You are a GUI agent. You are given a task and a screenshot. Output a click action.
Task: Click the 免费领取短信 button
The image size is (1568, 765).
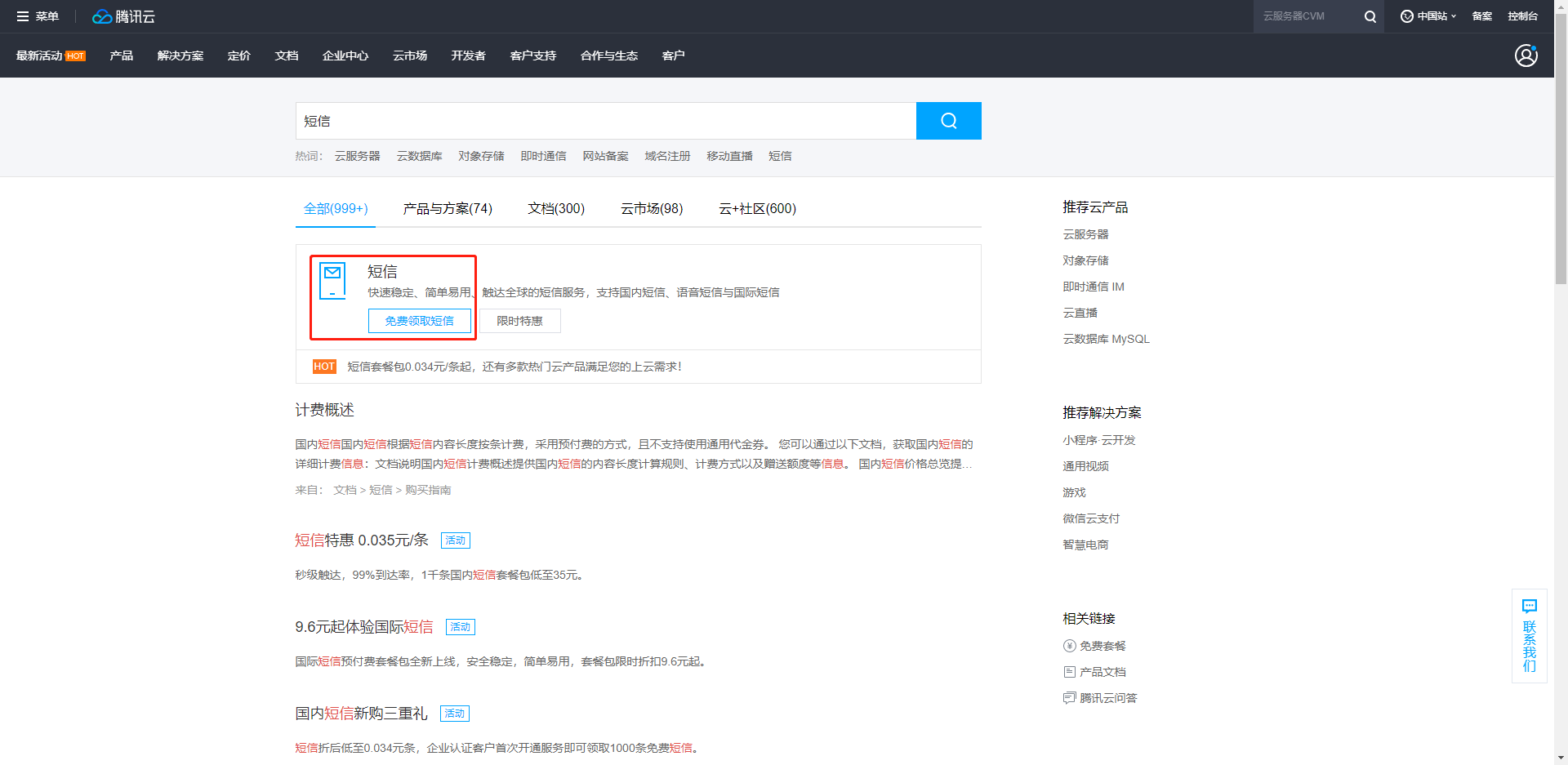(x=420, y=320)
